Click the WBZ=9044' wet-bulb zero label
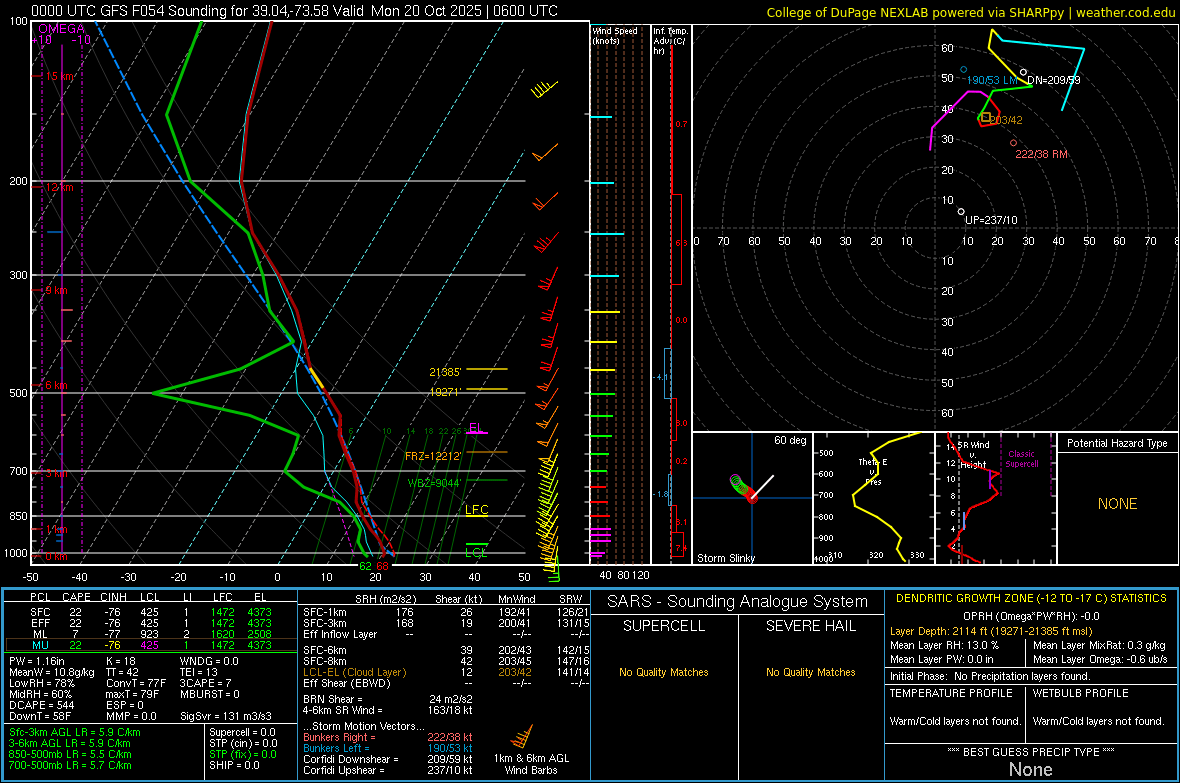The height and width of the screenshot is (783, 1180). 434,483
